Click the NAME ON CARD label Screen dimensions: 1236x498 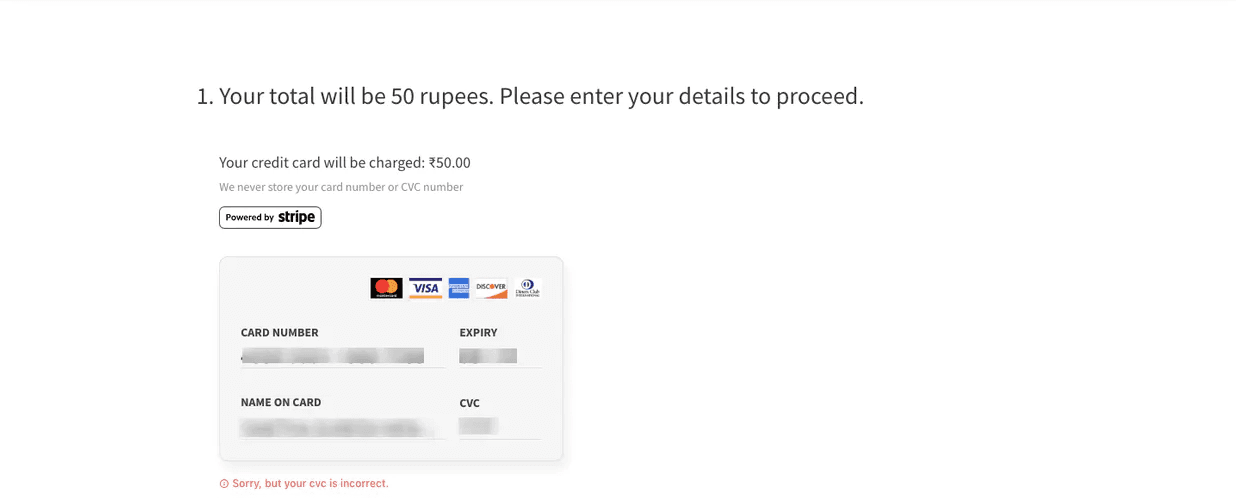point(281,403)
